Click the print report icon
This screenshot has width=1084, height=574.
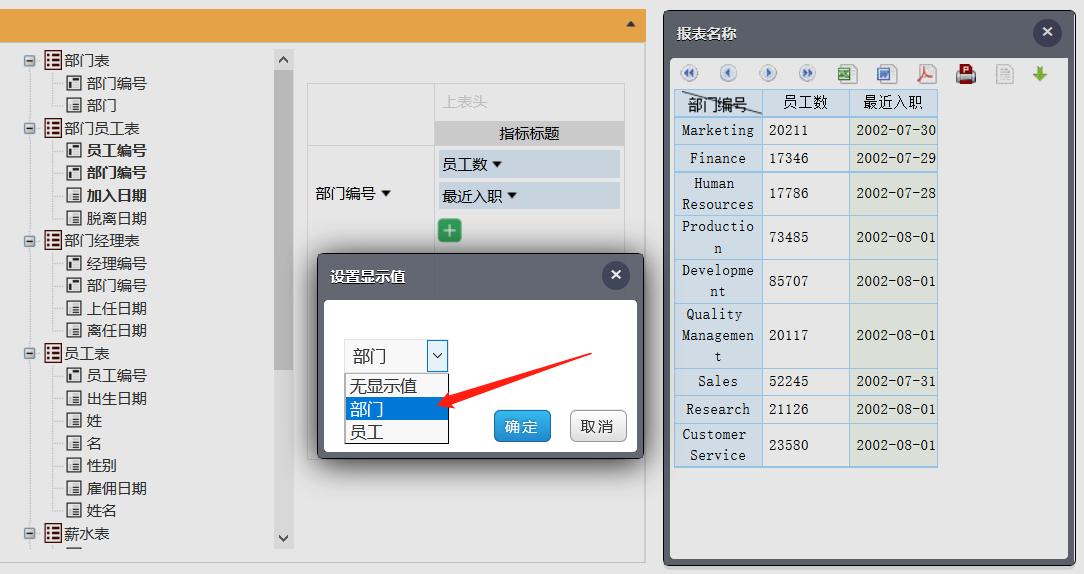pyautogui.click(x=966, y=73)
